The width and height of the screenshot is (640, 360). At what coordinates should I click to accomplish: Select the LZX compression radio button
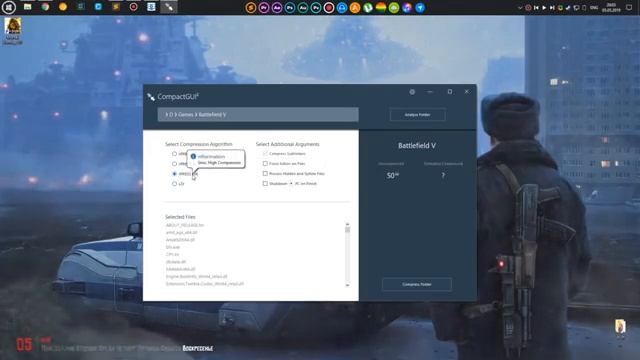pyautogui.click(x=174, y=184)
